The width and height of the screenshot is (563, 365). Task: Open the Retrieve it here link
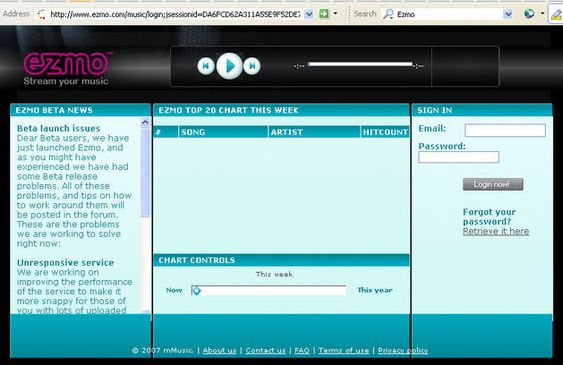click(x=495, y=231)
